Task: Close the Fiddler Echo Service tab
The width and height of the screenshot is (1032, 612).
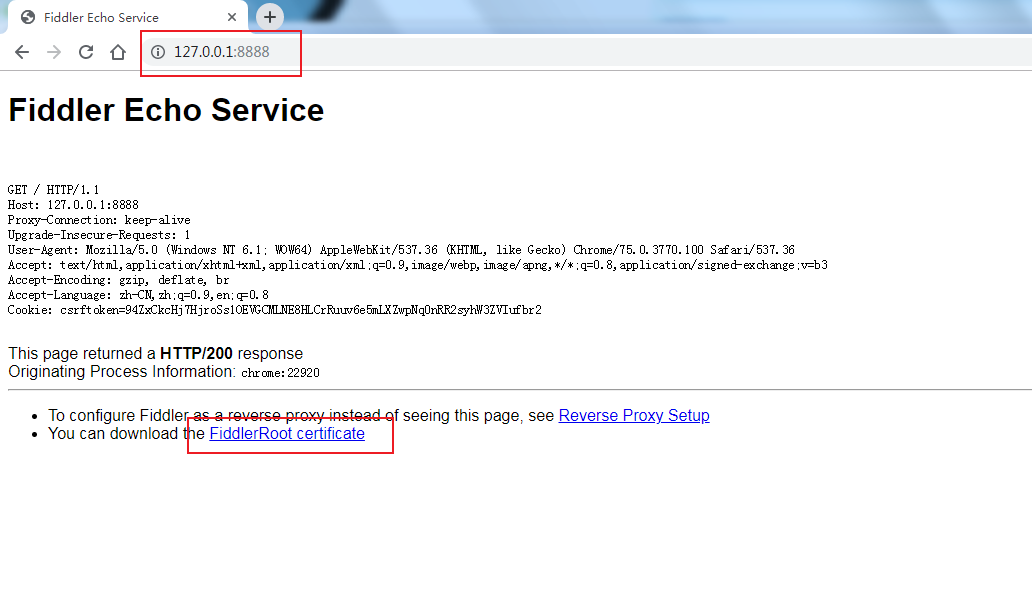Action: click(x=232, y=17)
